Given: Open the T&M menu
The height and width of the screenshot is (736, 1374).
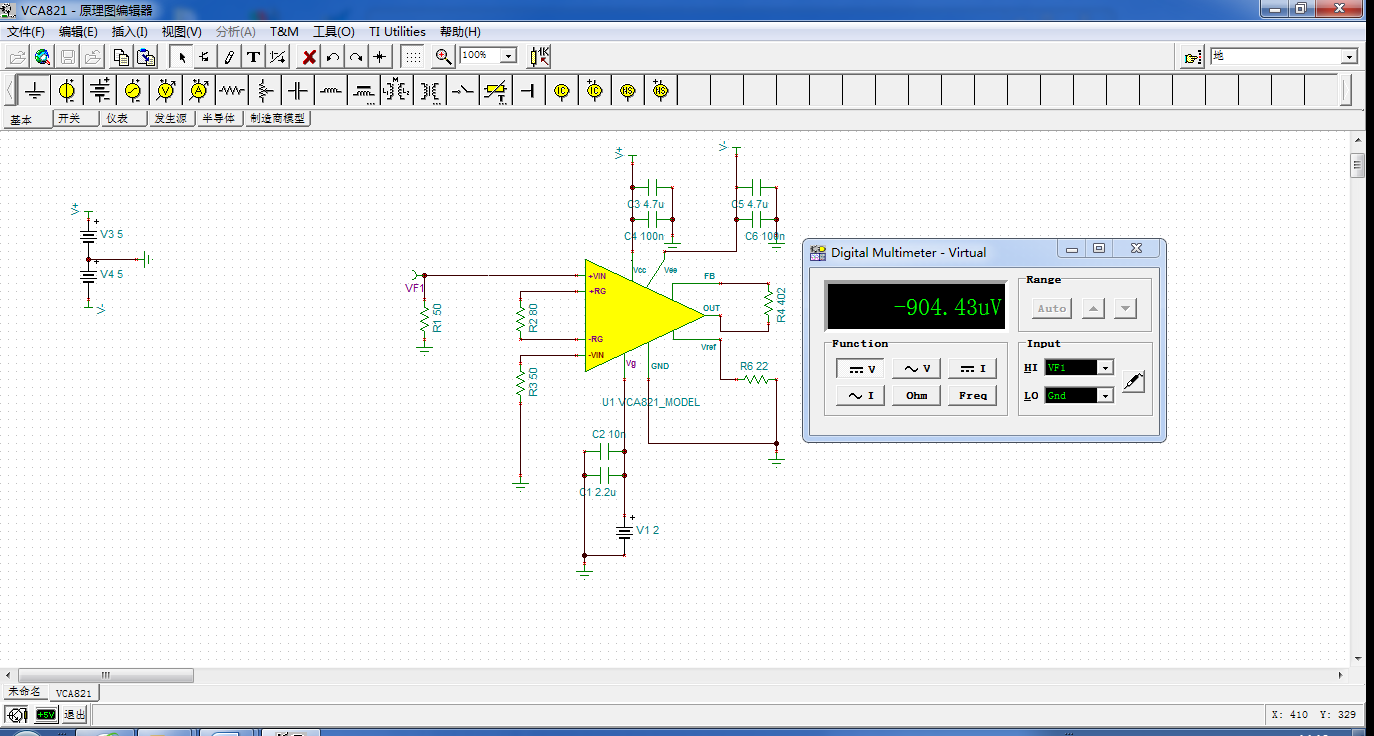Looking at the screenshot, I should pos(284,32).
